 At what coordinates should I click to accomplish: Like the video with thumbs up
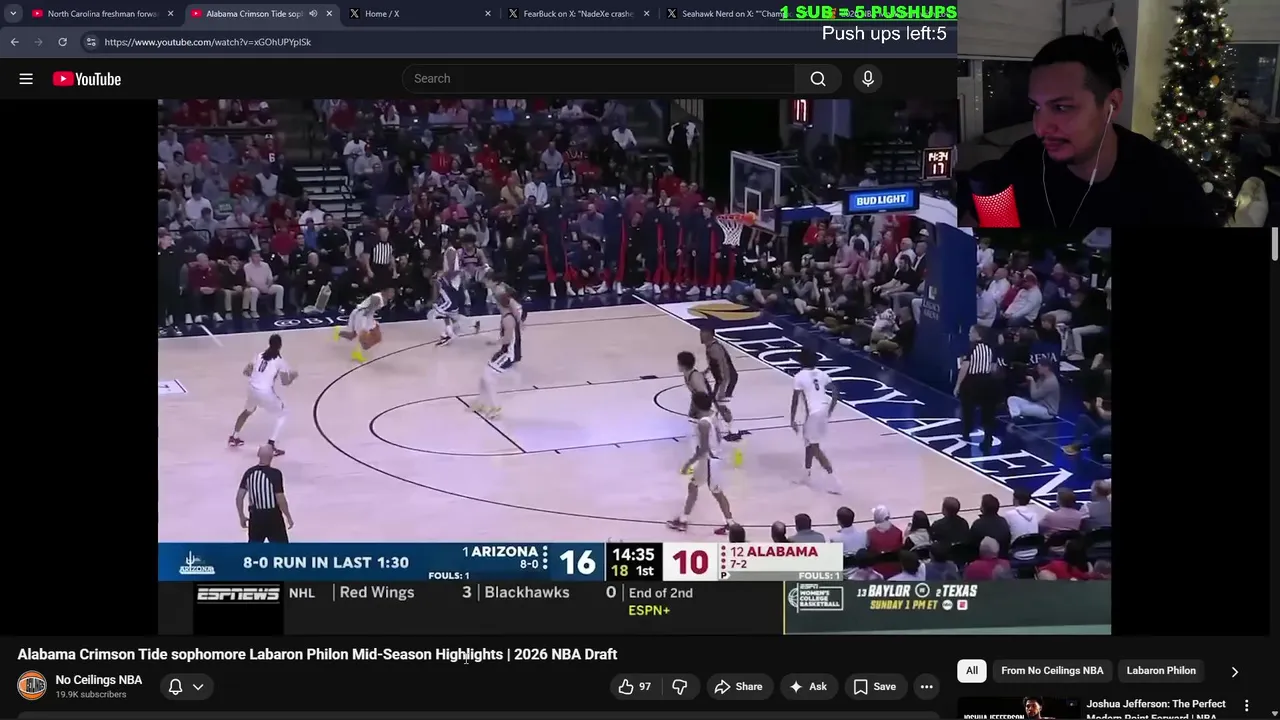tap(634, 687)
